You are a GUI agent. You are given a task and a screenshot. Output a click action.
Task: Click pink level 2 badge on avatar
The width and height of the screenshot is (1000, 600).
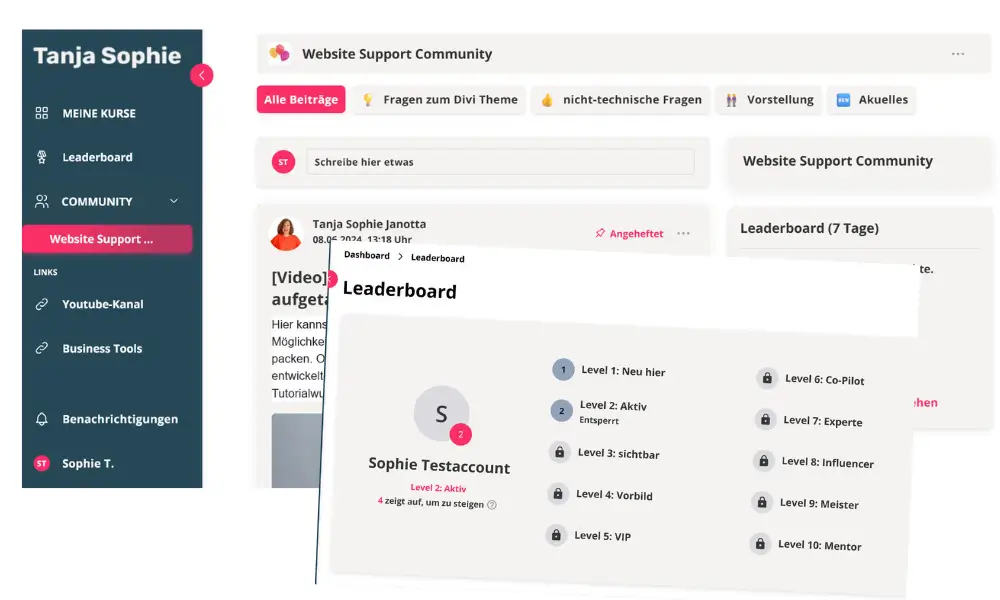(460, 434)
